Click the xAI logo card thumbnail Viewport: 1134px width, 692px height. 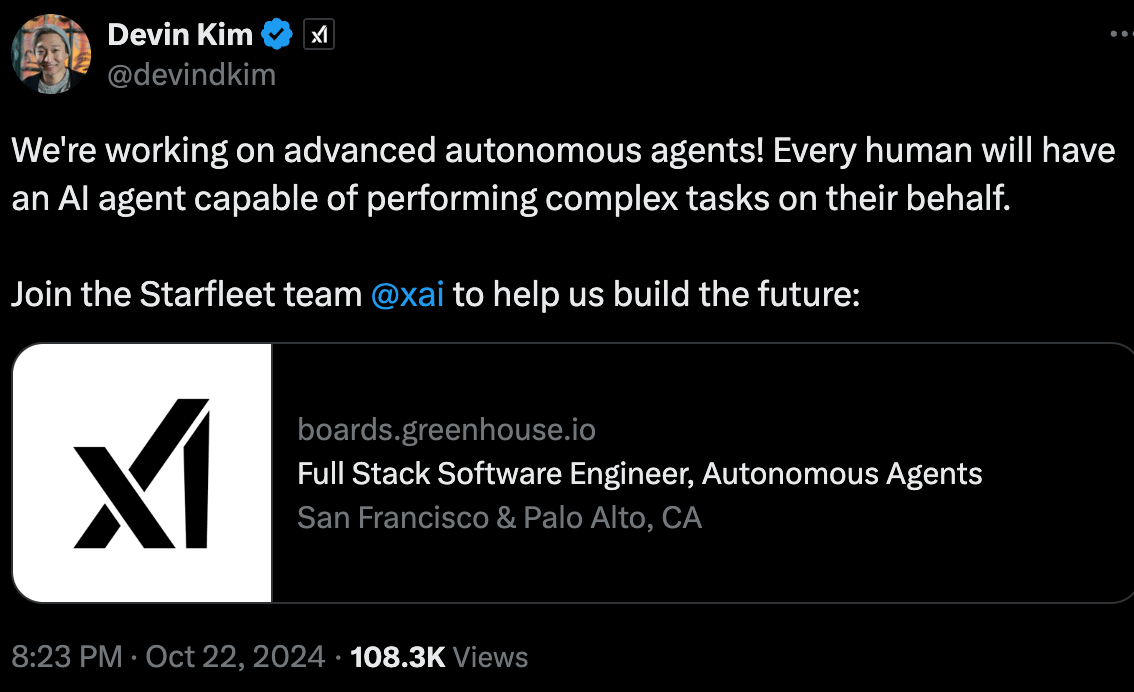click(x=142, y=473)
